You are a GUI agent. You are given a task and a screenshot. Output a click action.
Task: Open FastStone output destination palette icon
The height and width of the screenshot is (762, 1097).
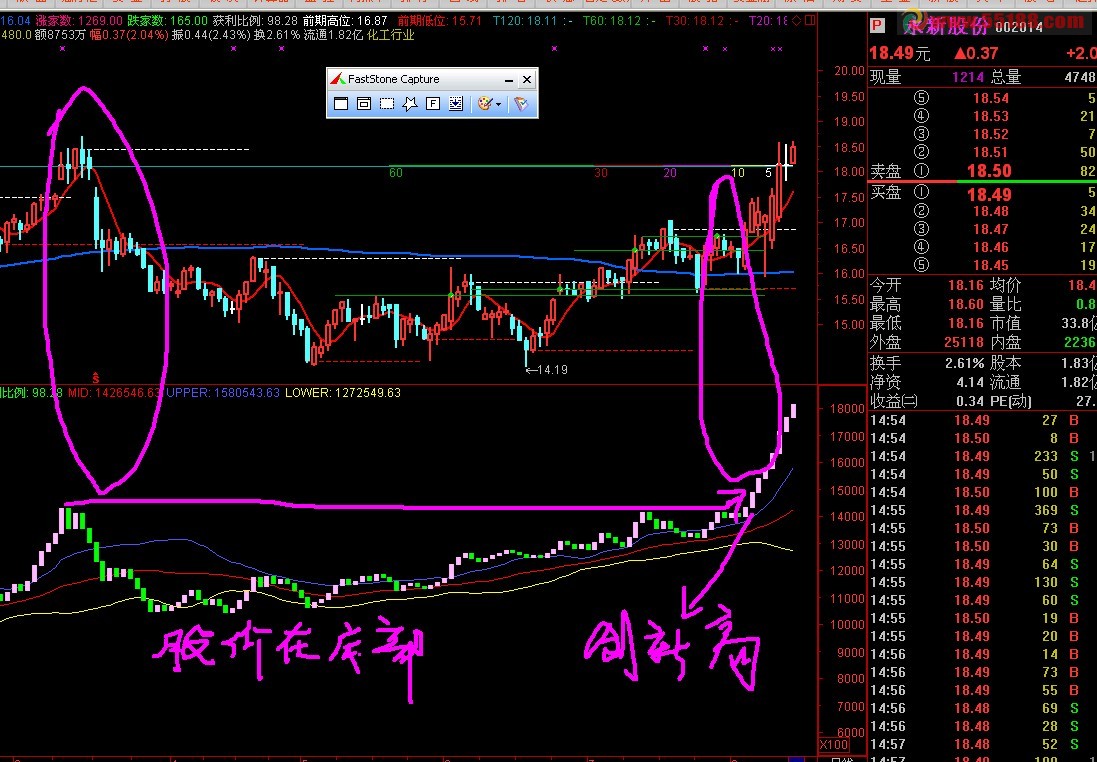(x=485, y=104)
